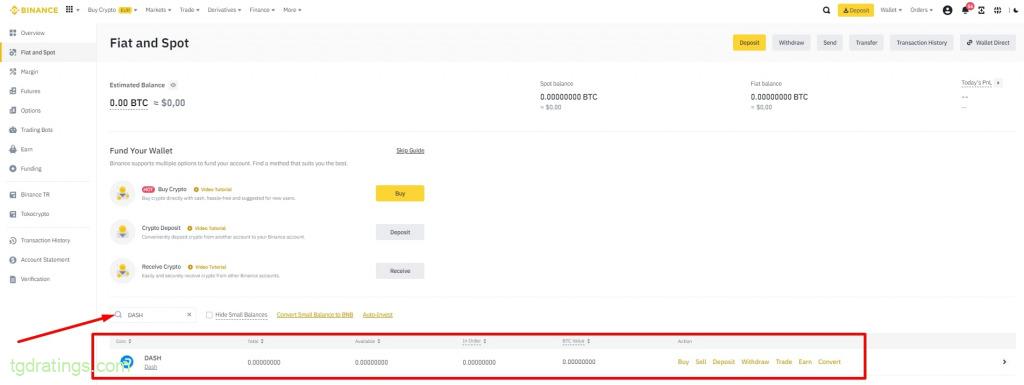The image size is (1024, 385).
Task: Open the user profile icon
Action: 948,10
